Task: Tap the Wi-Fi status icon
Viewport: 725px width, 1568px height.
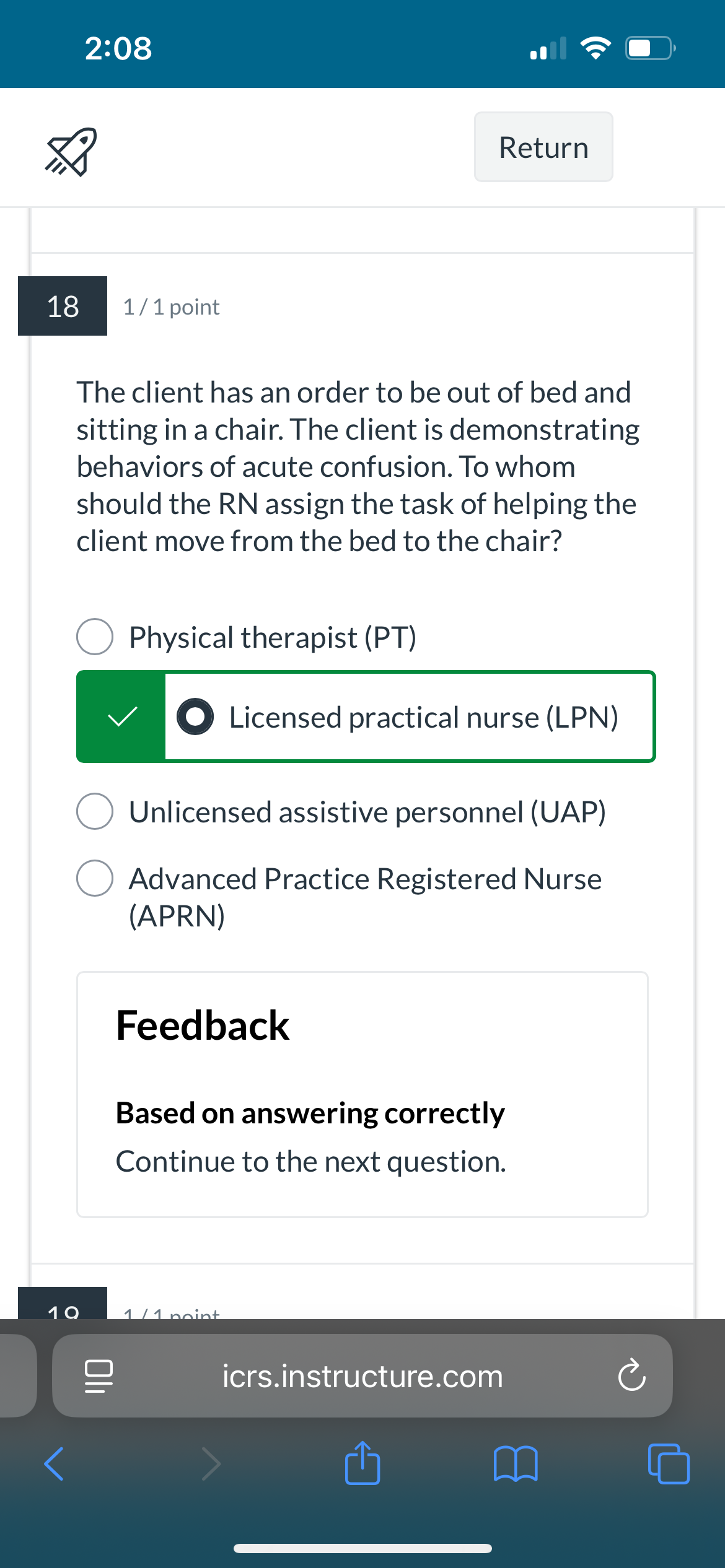Action: [595, 48]
